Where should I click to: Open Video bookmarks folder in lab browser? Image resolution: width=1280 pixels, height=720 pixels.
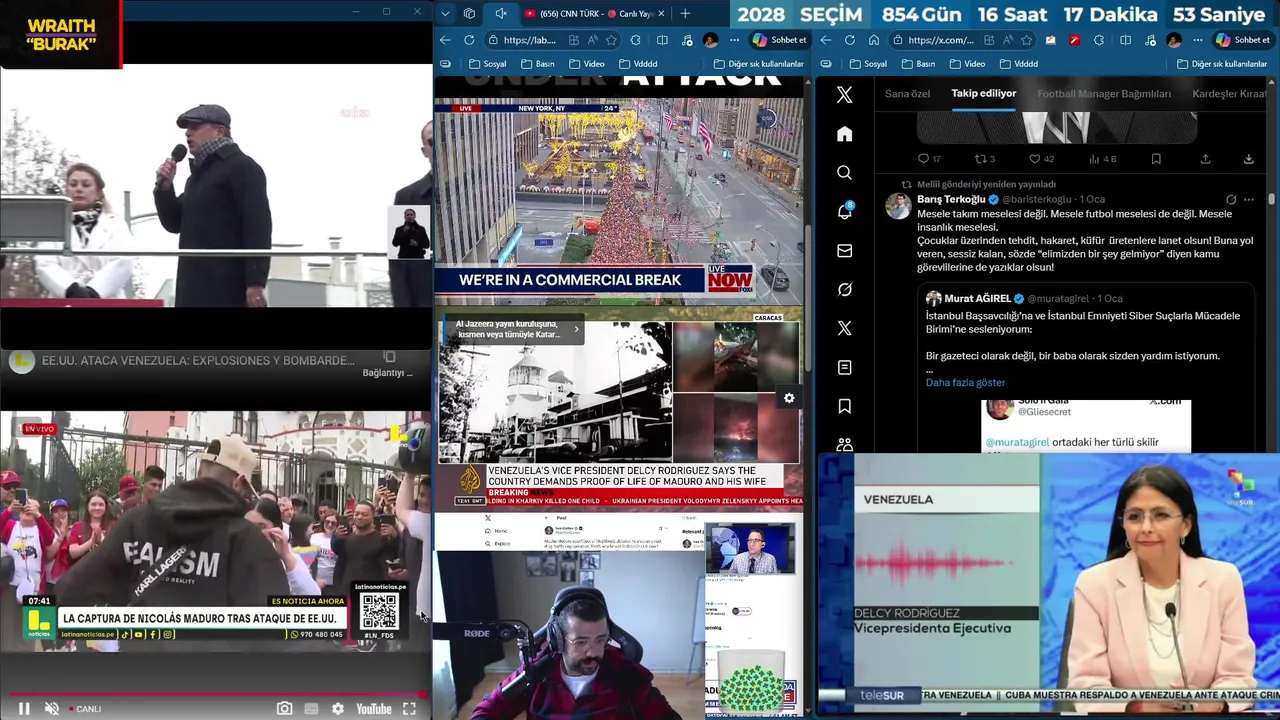(x=586, y=64)
